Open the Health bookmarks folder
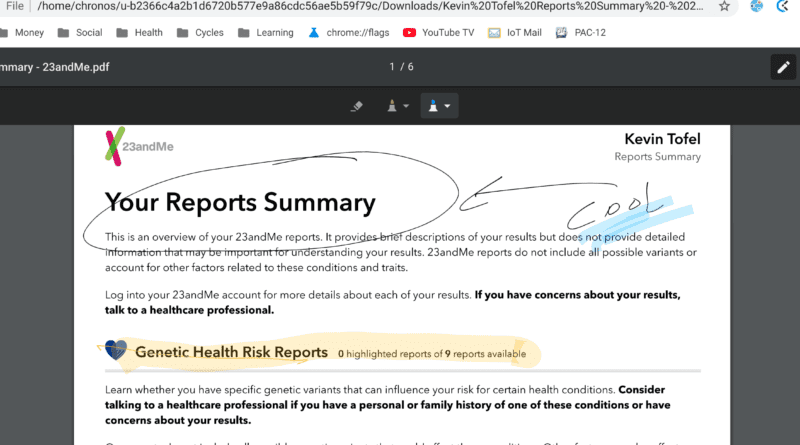The height and width of the screenshot is (445, 800). click(x=139, y=33)
